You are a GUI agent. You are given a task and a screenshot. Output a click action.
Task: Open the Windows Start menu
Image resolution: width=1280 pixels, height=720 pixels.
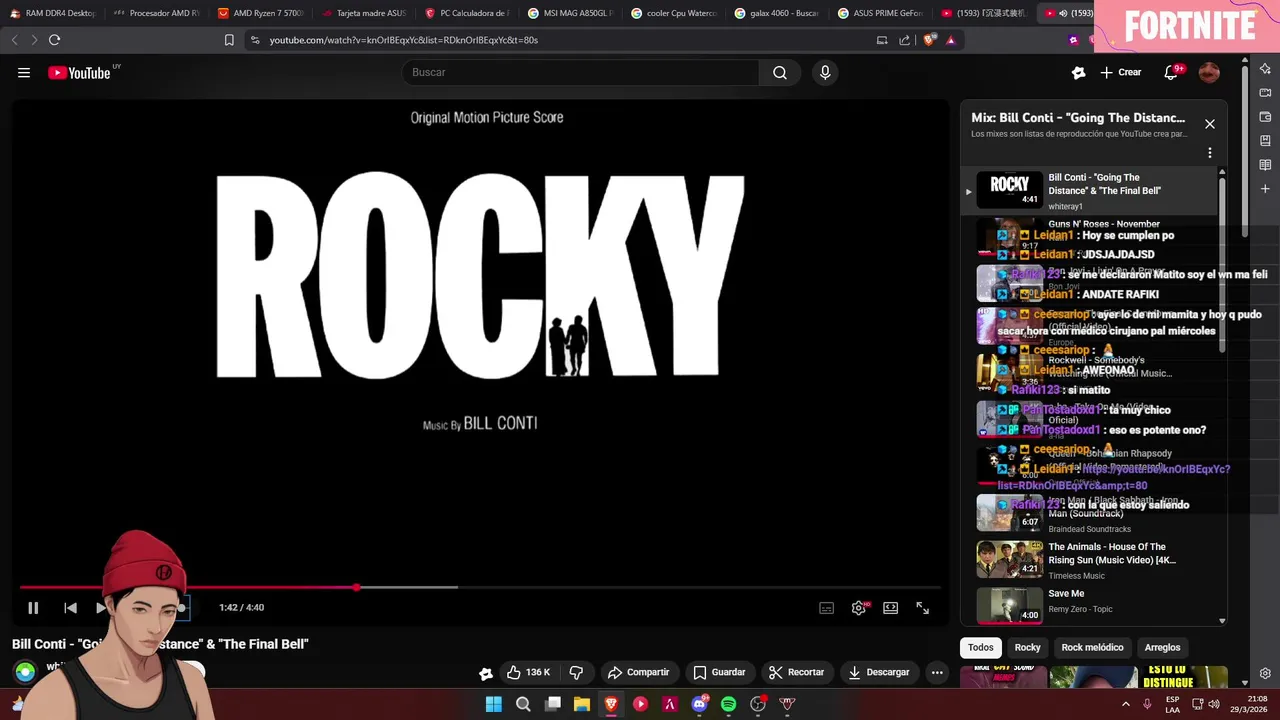coord(493,704)
